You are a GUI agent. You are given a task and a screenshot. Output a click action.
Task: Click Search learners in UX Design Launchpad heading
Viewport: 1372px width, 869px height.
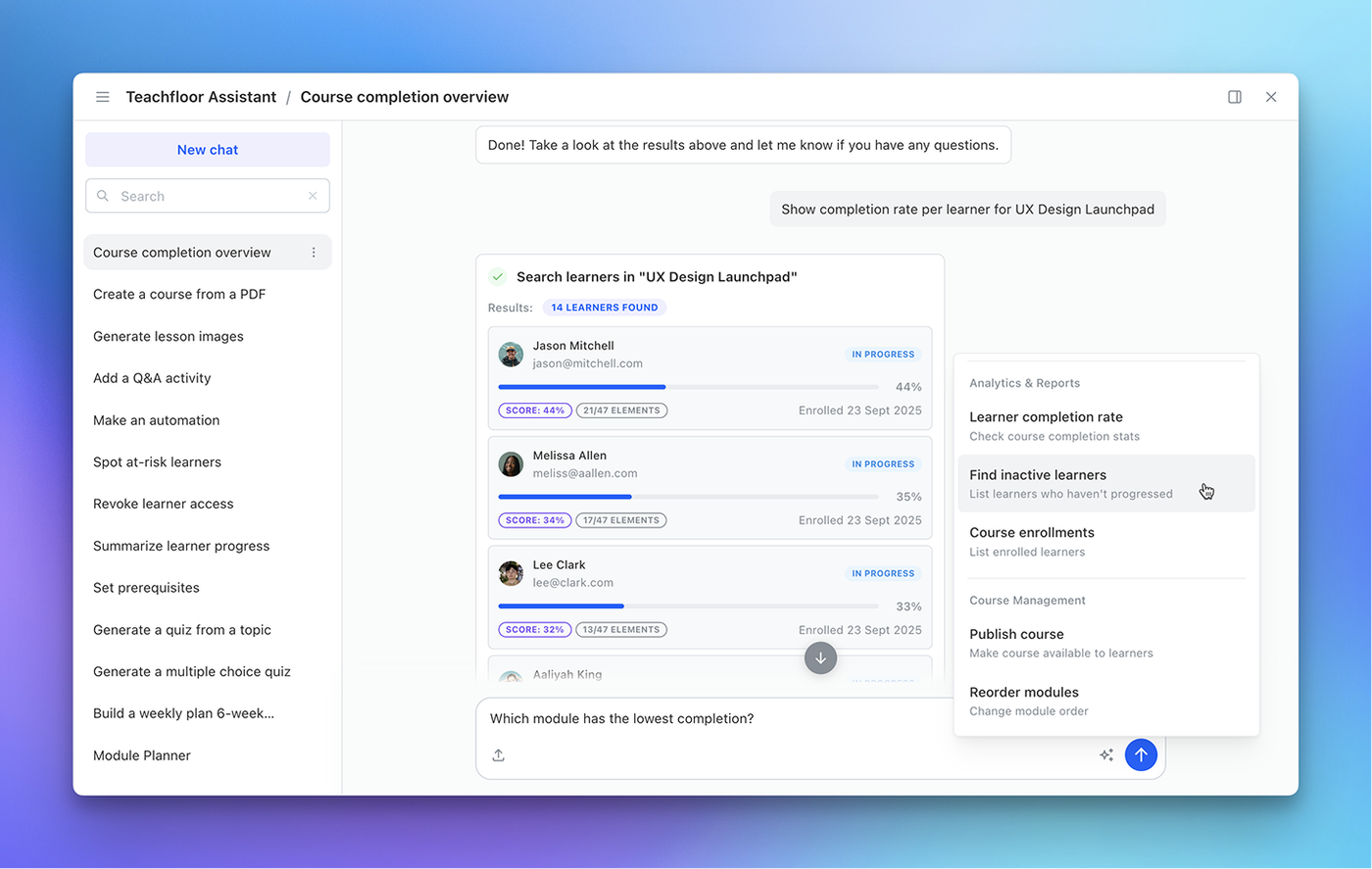pyautogui.click(x=657, y=277)
